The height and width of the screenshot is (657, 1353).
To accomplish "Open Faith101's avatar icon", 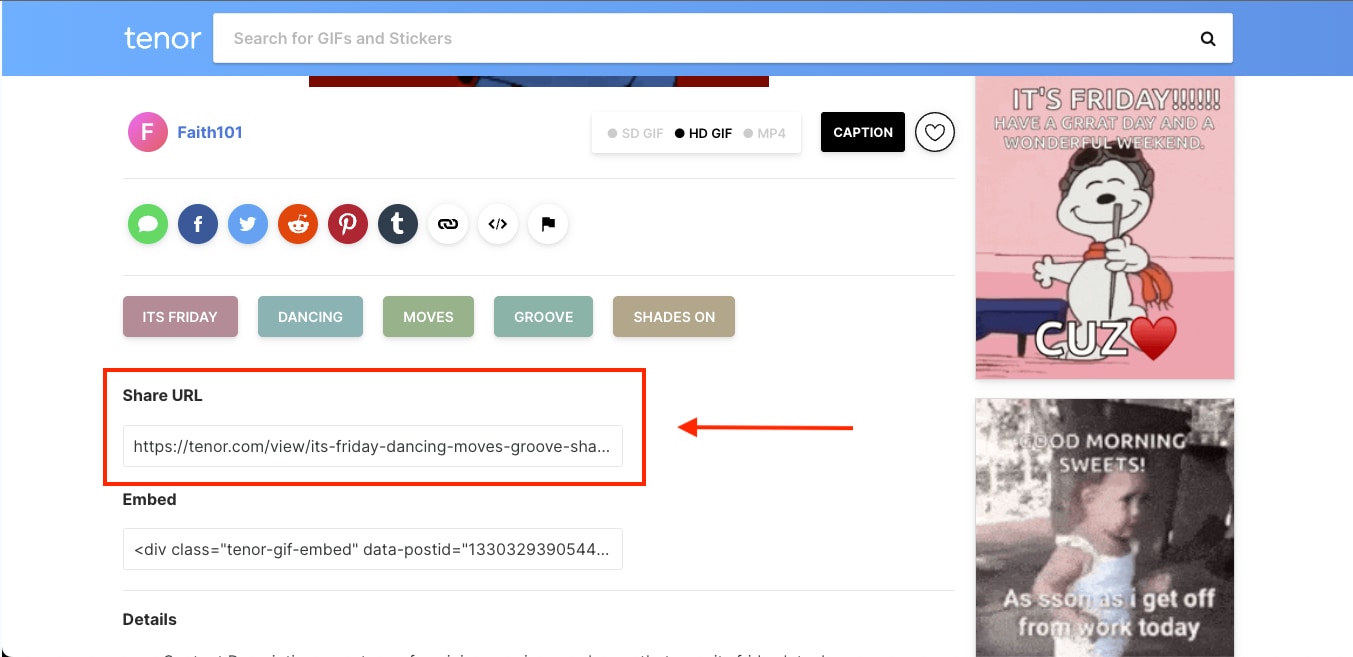I will point(148,132).
